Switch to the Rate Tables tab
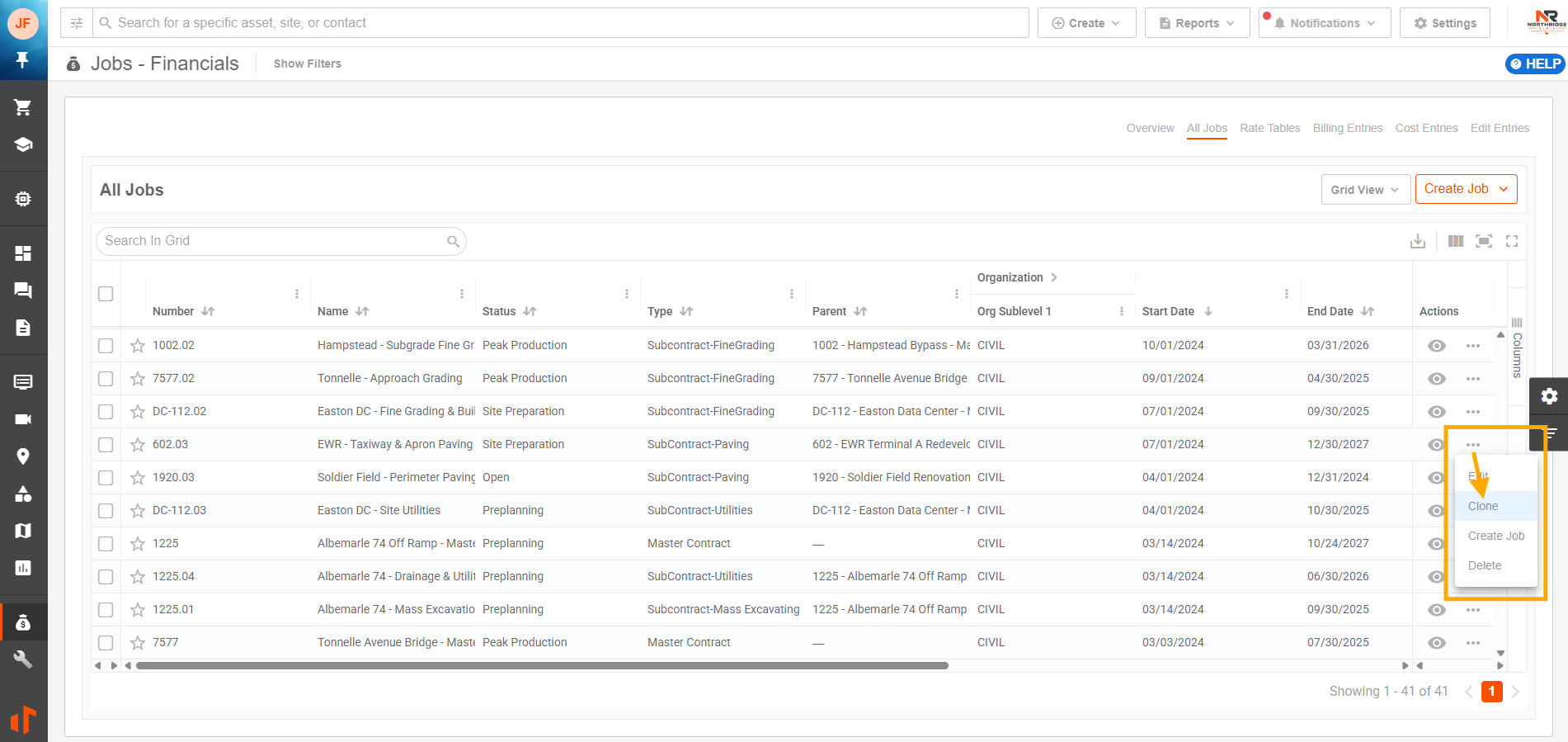The width and height of the screenshot is (1568, 742). click(1269, 128)
